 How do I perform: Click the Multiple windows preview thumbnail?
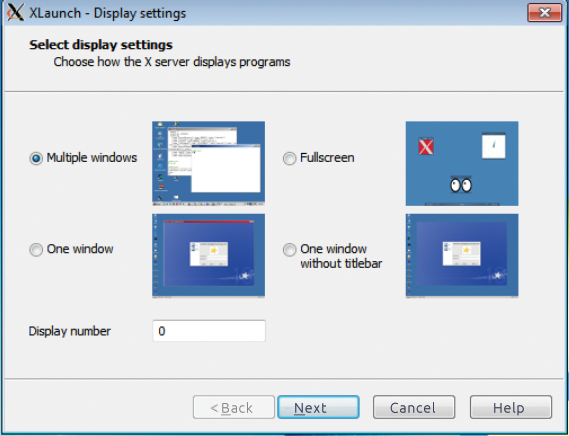point(208,163)
